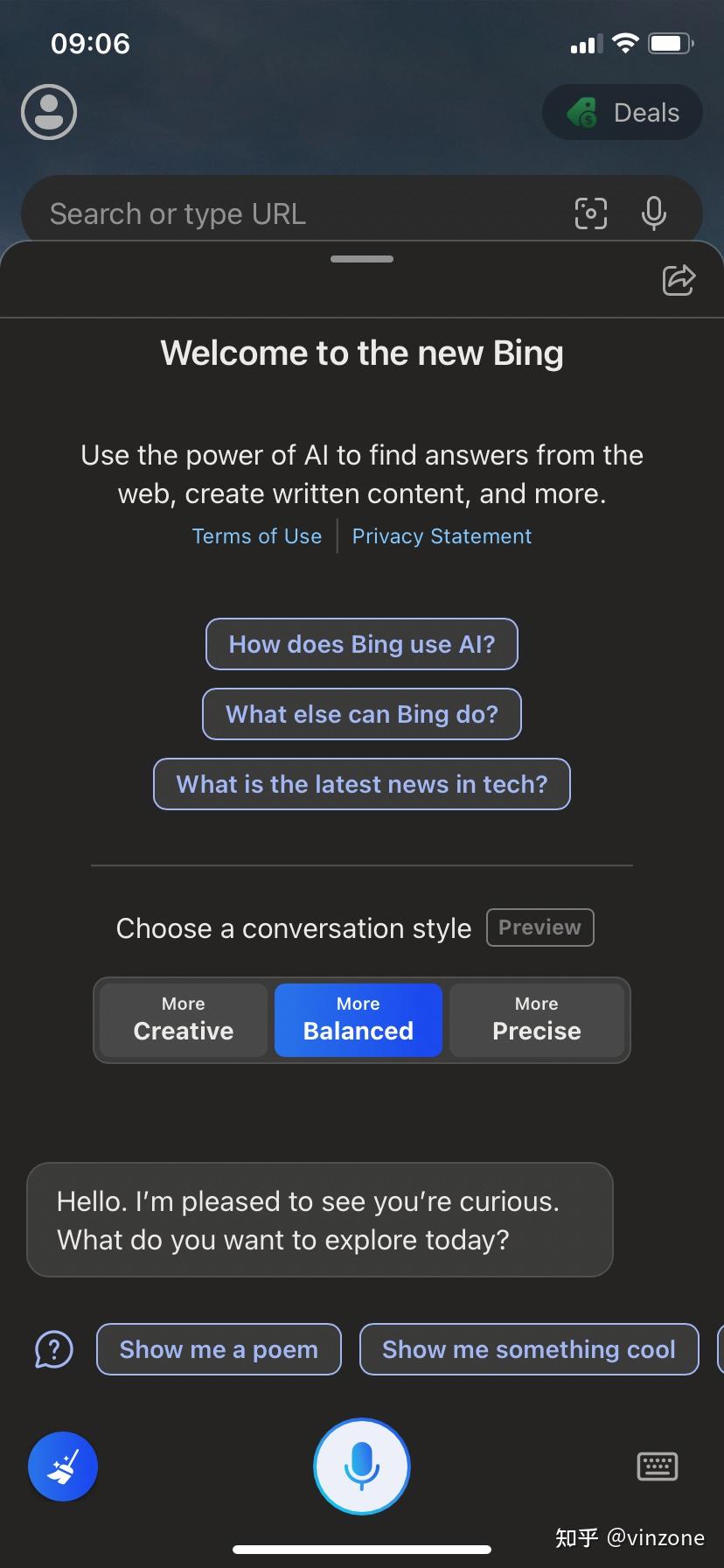Tap the microphone icon in search bar
Viewport: 724px width, 1568px height.
[653, 213]
